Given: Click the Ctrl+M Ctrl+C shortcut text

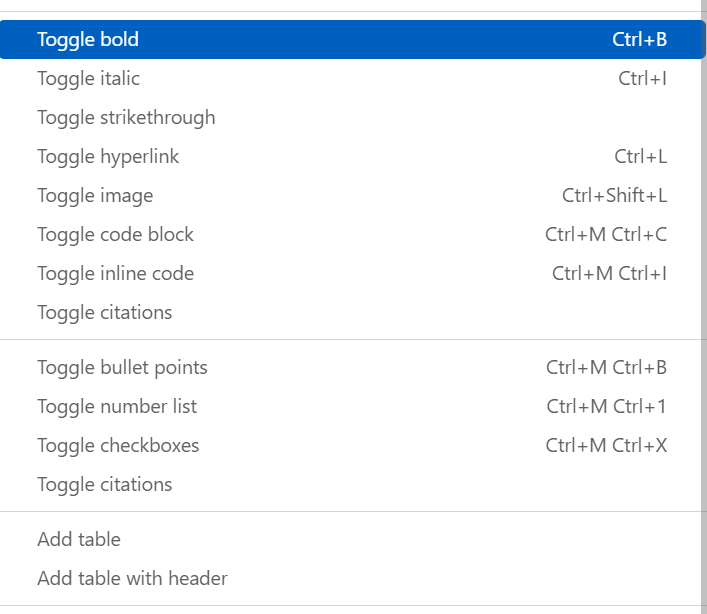Looking at the screenshot, I should [x=606, y=235].
